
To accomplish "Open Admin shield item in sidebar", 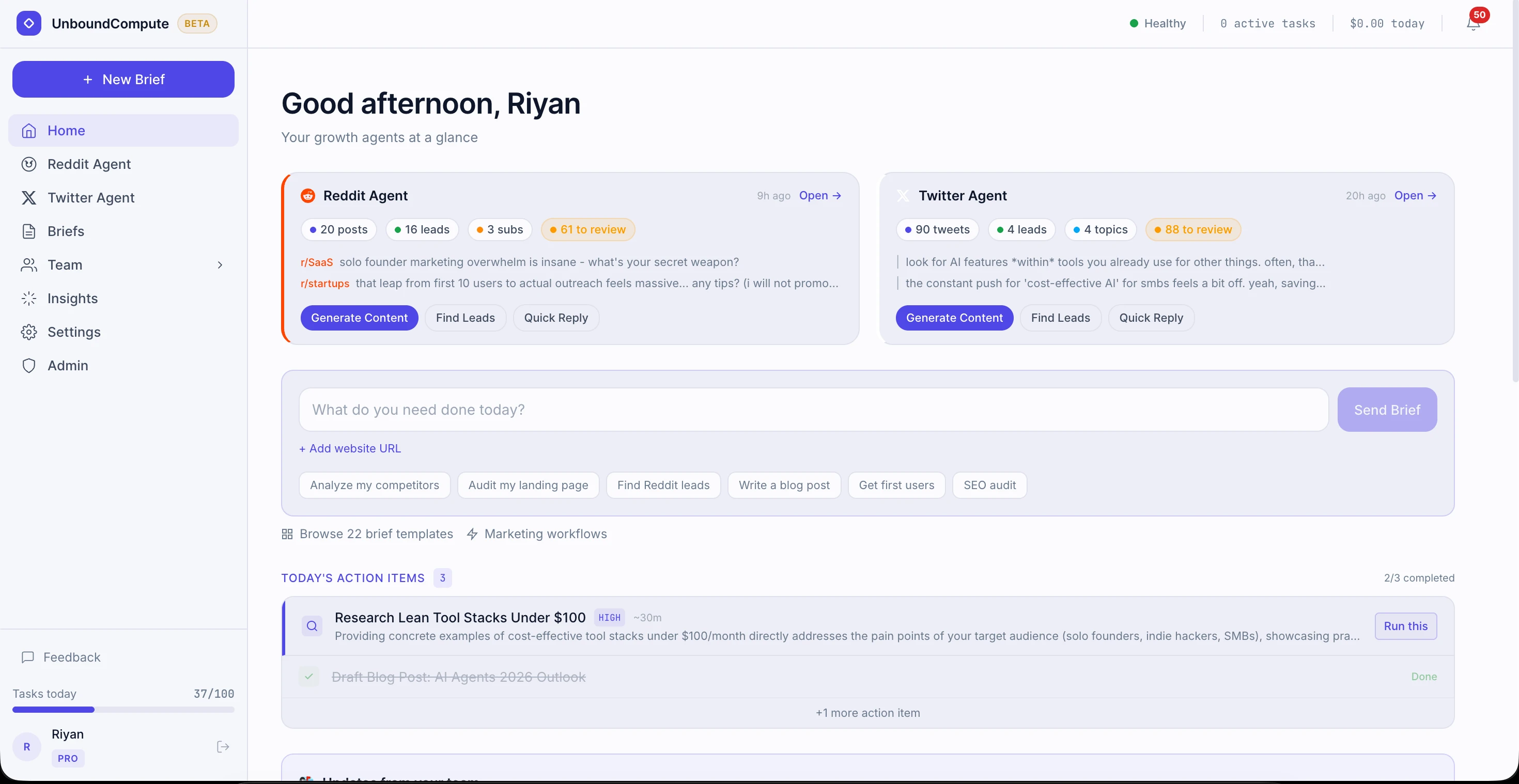I will pyautogui.click(x=68, y=366).
